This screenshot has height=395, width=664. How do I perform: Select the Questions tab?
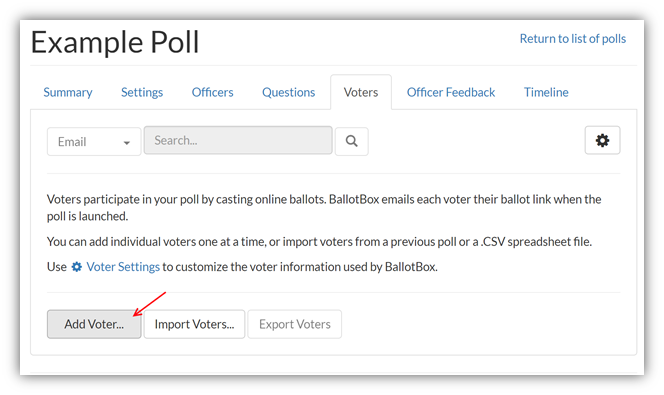tap(288, 92)
